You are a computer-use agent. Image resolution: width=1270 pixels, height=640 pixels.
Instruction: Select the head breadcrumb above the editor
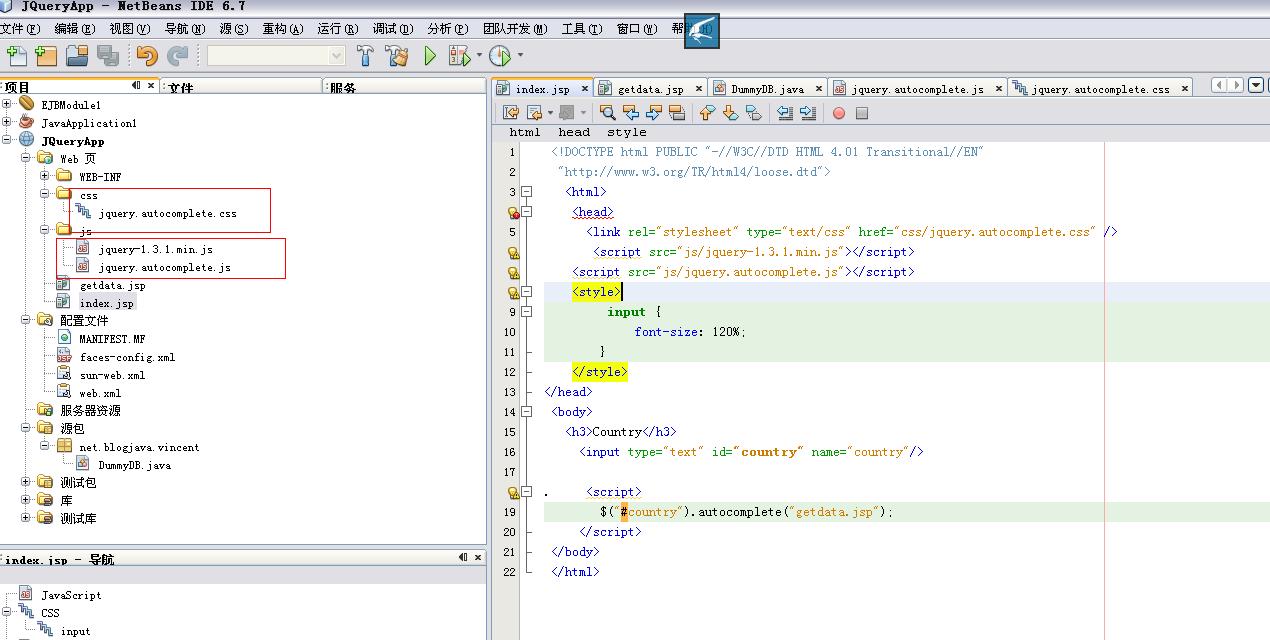tap(574, 132)
